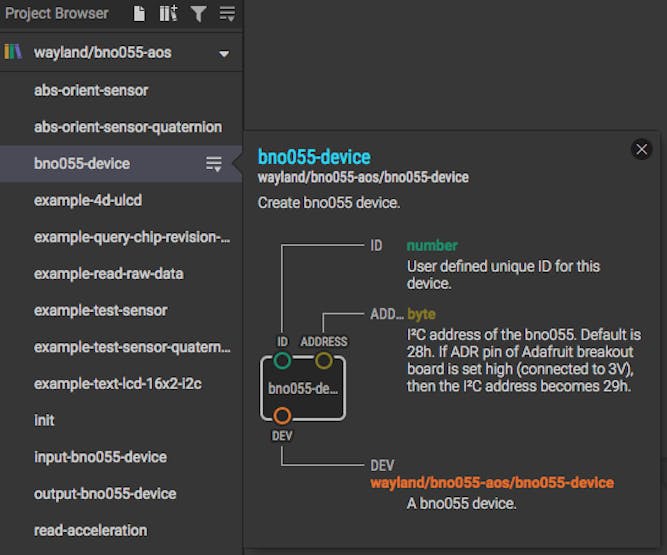Close the bno055-device help popup
The image size is (667, 555).
(x=641, y=149)
